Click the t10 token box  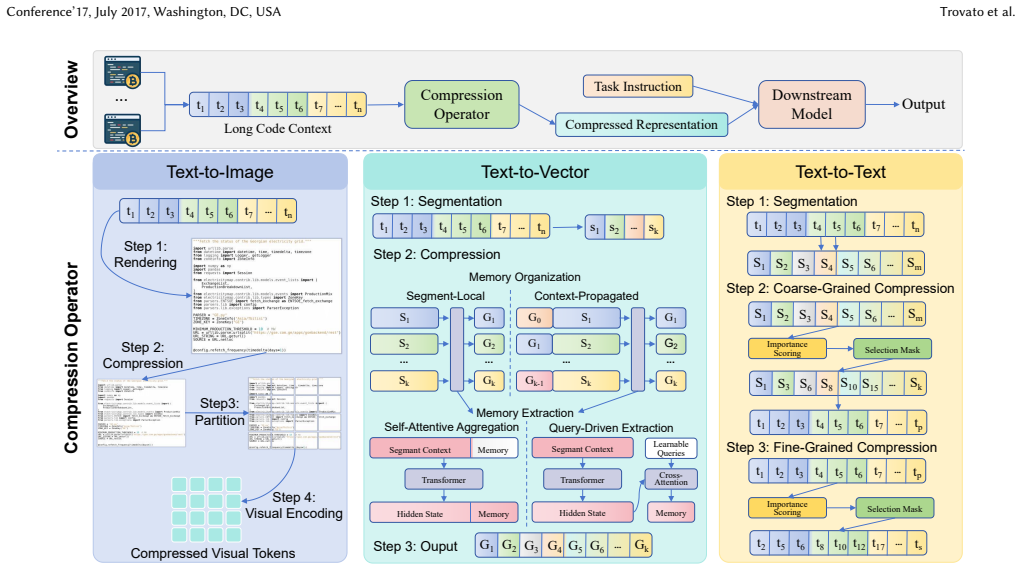(x=839, y=544)
